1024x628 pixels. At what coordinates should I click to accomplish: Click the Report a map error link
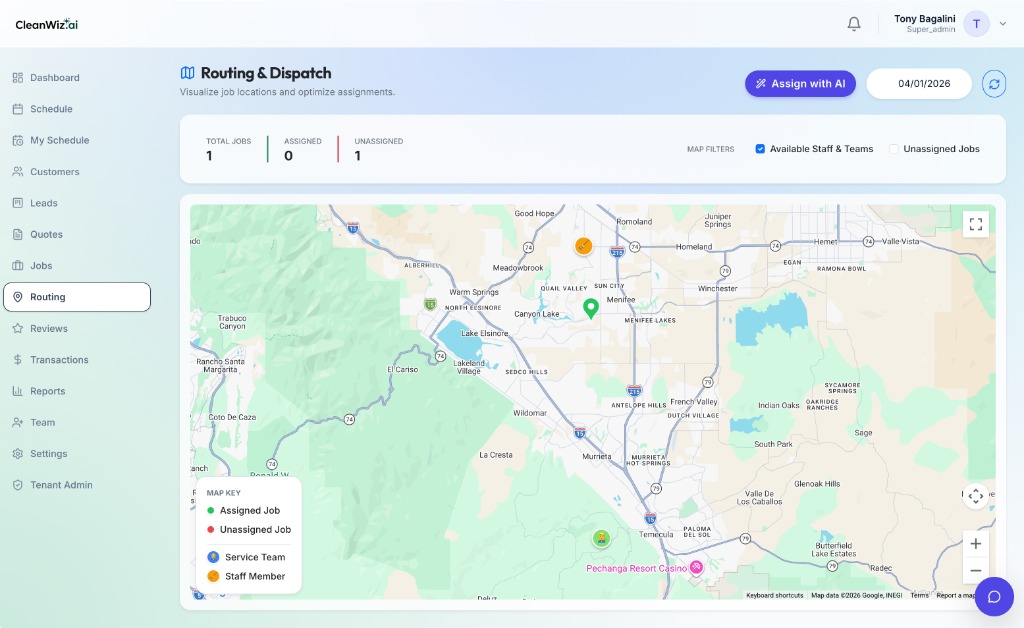957,594
